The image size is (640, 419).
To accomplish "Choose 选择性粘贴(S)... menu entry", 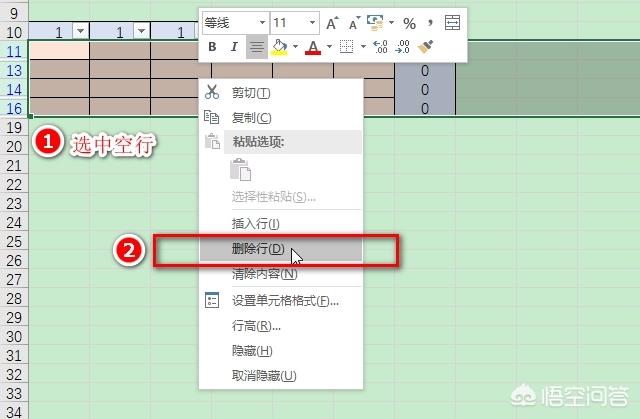I will 281,197.
